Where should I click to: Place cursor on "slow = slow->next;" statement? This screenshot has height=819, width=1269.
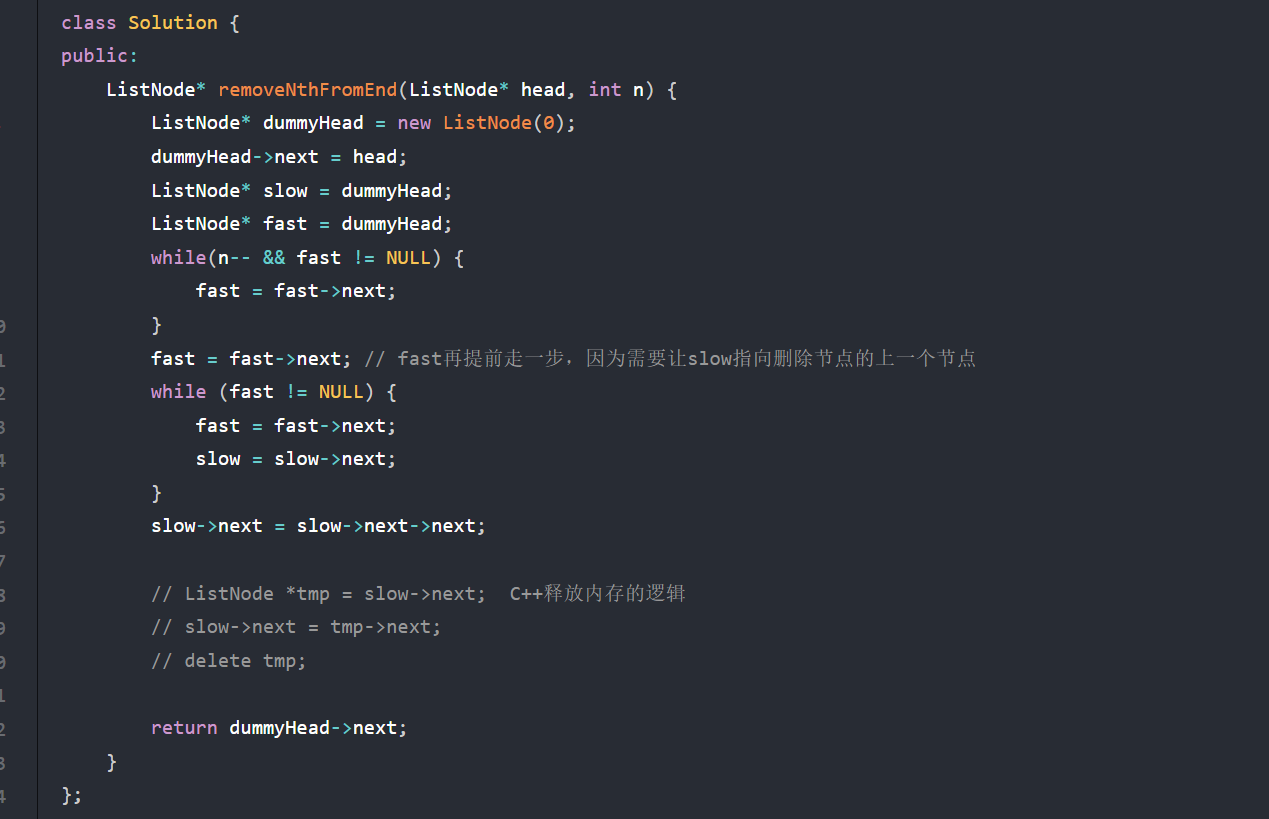[x=296, y=459]
